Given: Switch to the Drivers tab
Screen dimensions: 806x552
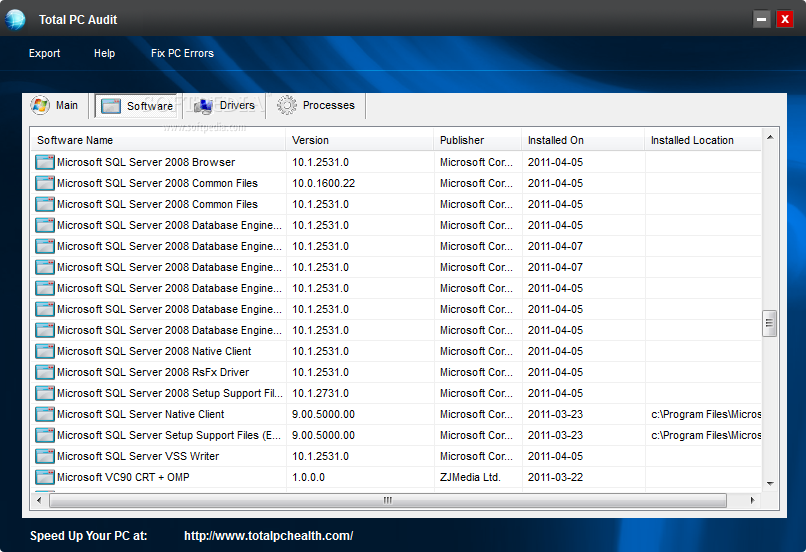Looking at the screenshot, I should click(225, 105).
